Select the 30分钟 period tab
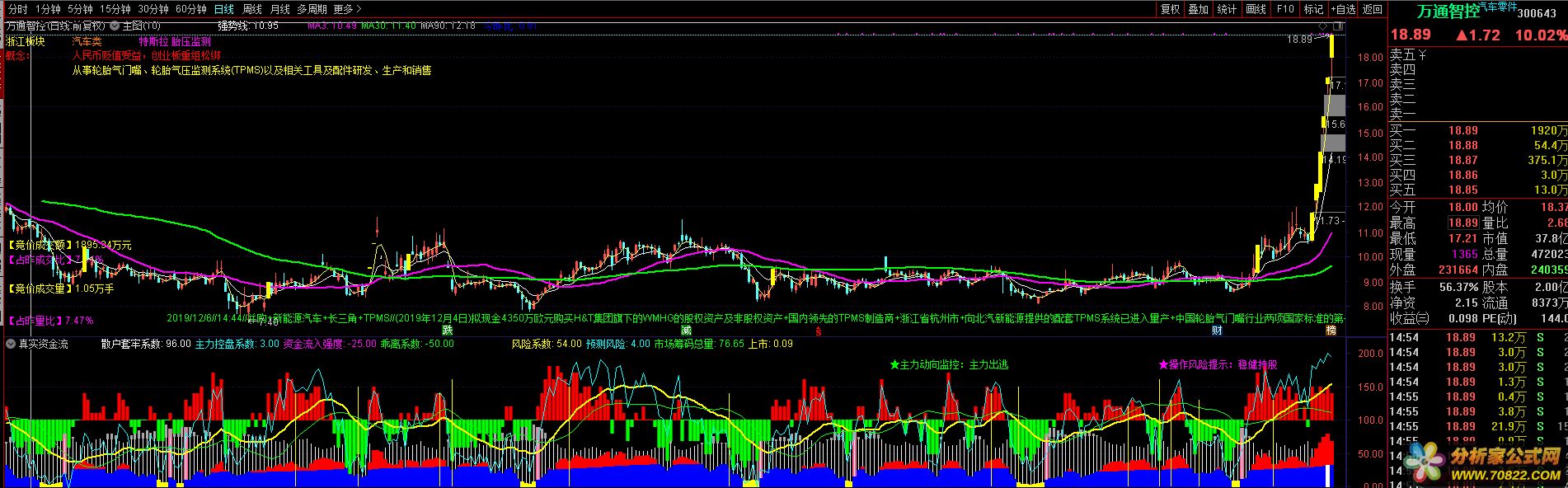This screenshot has height=488, width=1568. (153, 9)
